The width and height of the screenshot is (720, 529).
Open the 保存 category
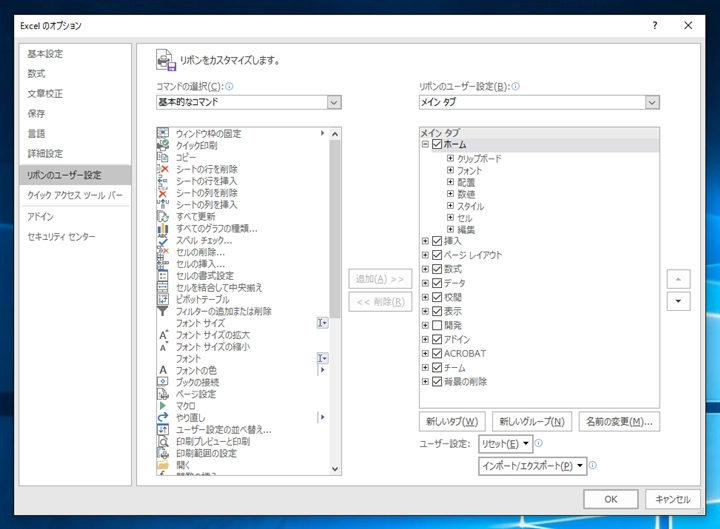(x=36, y=113)
